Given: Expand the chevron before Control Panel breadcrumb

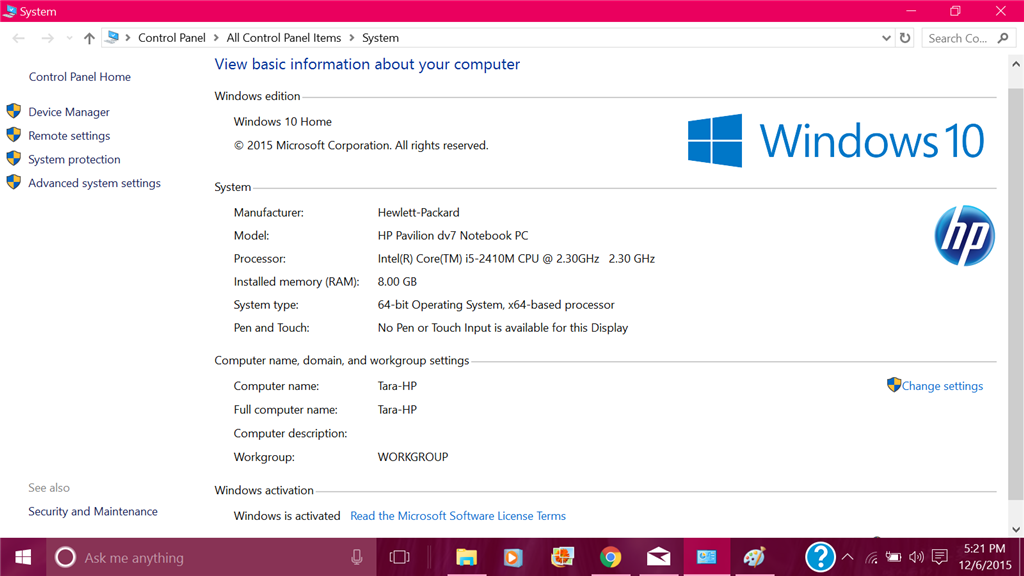Looking at the screenshot, I should 128,38.
